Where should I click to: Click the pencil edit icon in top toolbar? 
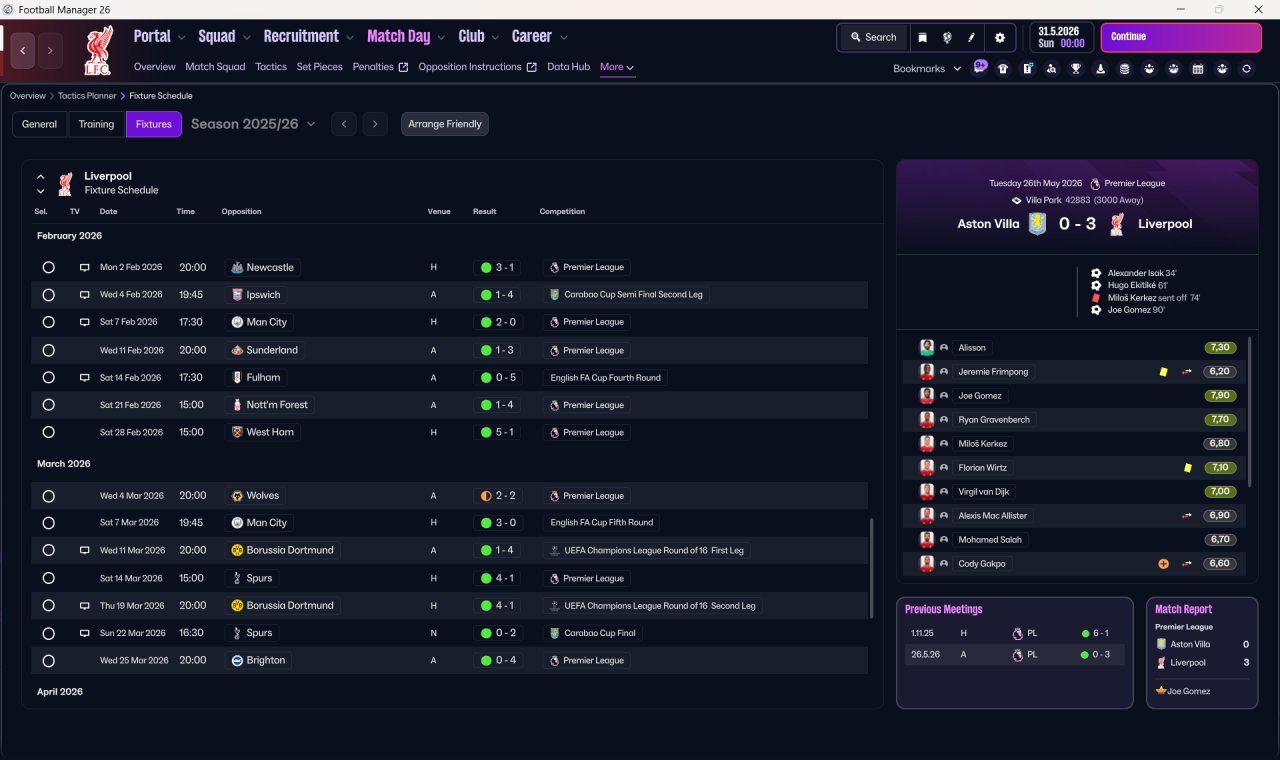(x=971, y=37)
